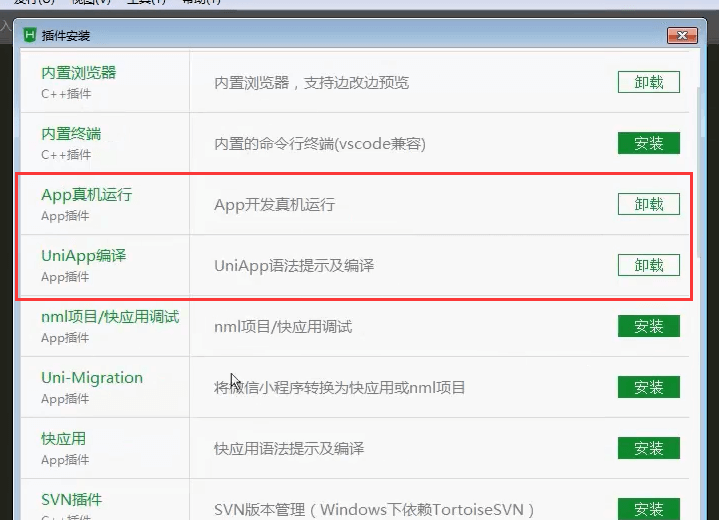Install the Uni-Migration plugin

click(x=648, y=387)
